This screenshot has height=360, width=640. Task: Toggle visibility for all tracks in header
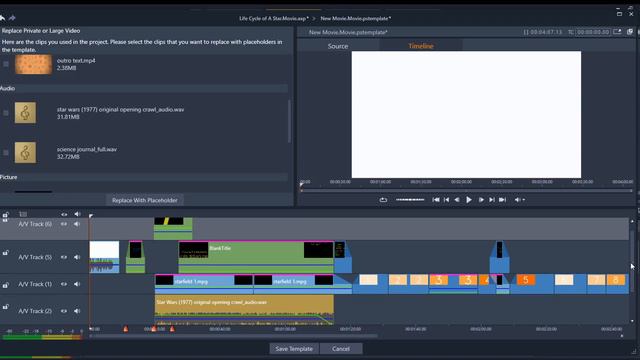point(64,214)
